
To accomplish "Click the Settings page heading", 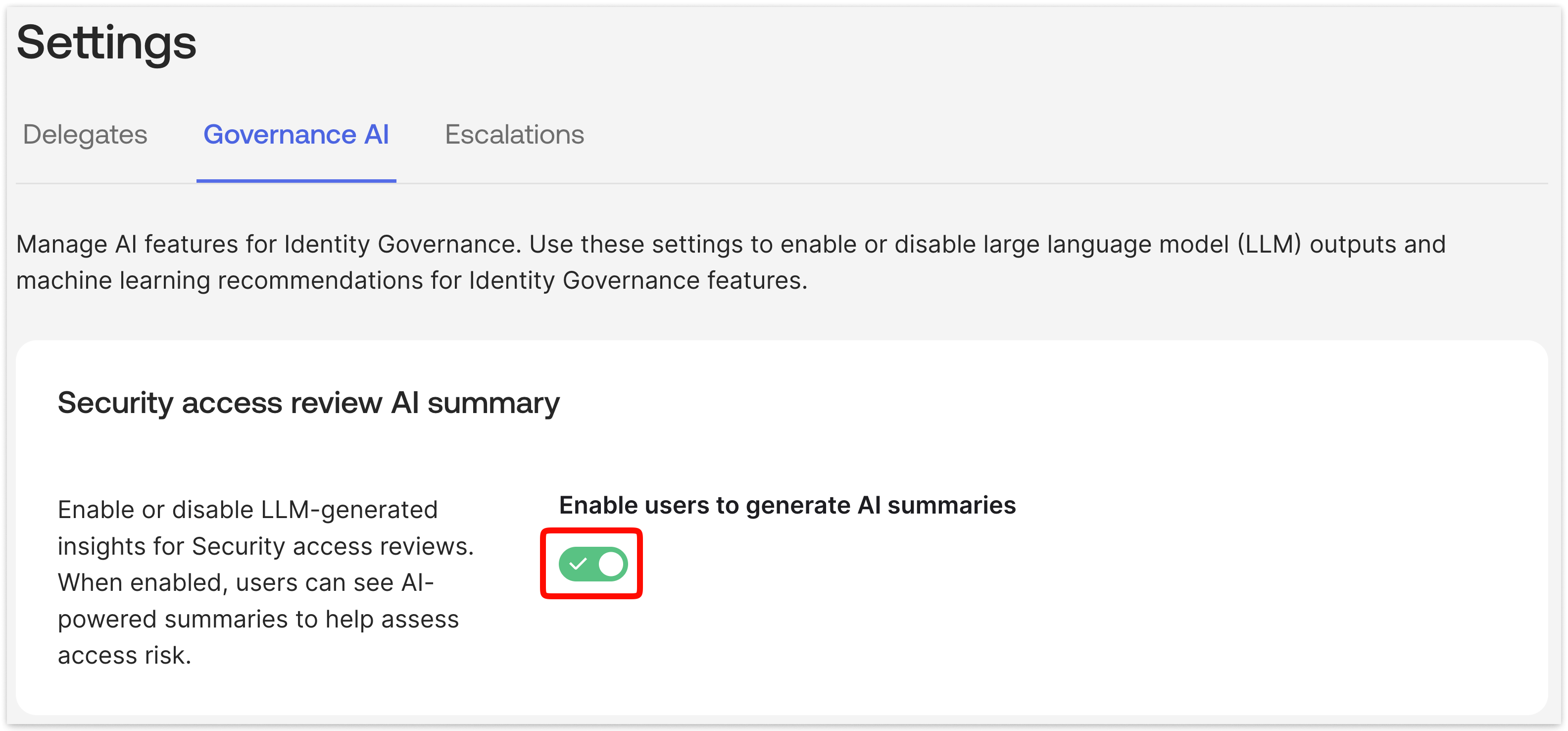I will [x=106, y=43].
